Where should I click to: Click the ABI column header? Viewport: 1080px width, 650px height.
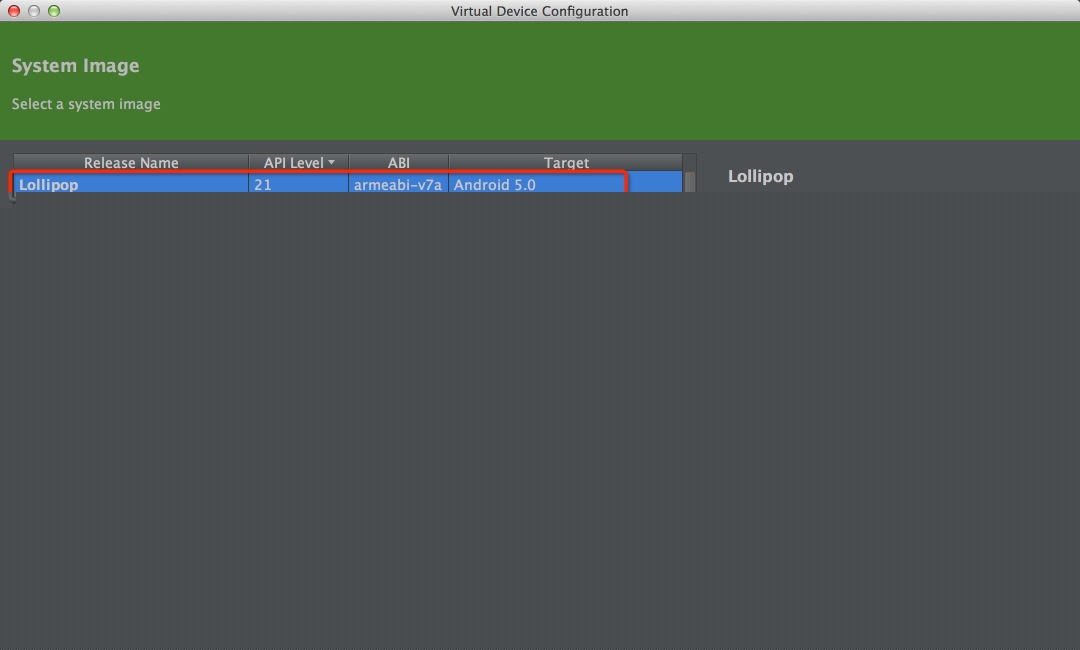pyautogui.click(x=398, y=162)
